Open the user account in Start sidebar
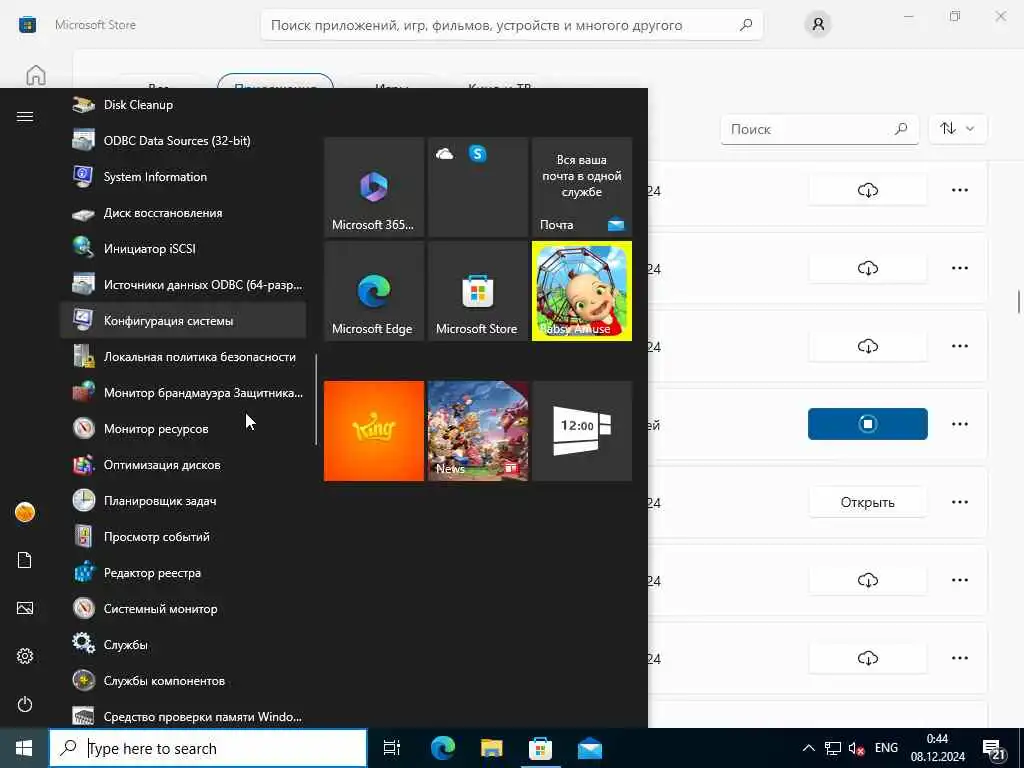Viewport: 1024px width, 768px height. 25,512
